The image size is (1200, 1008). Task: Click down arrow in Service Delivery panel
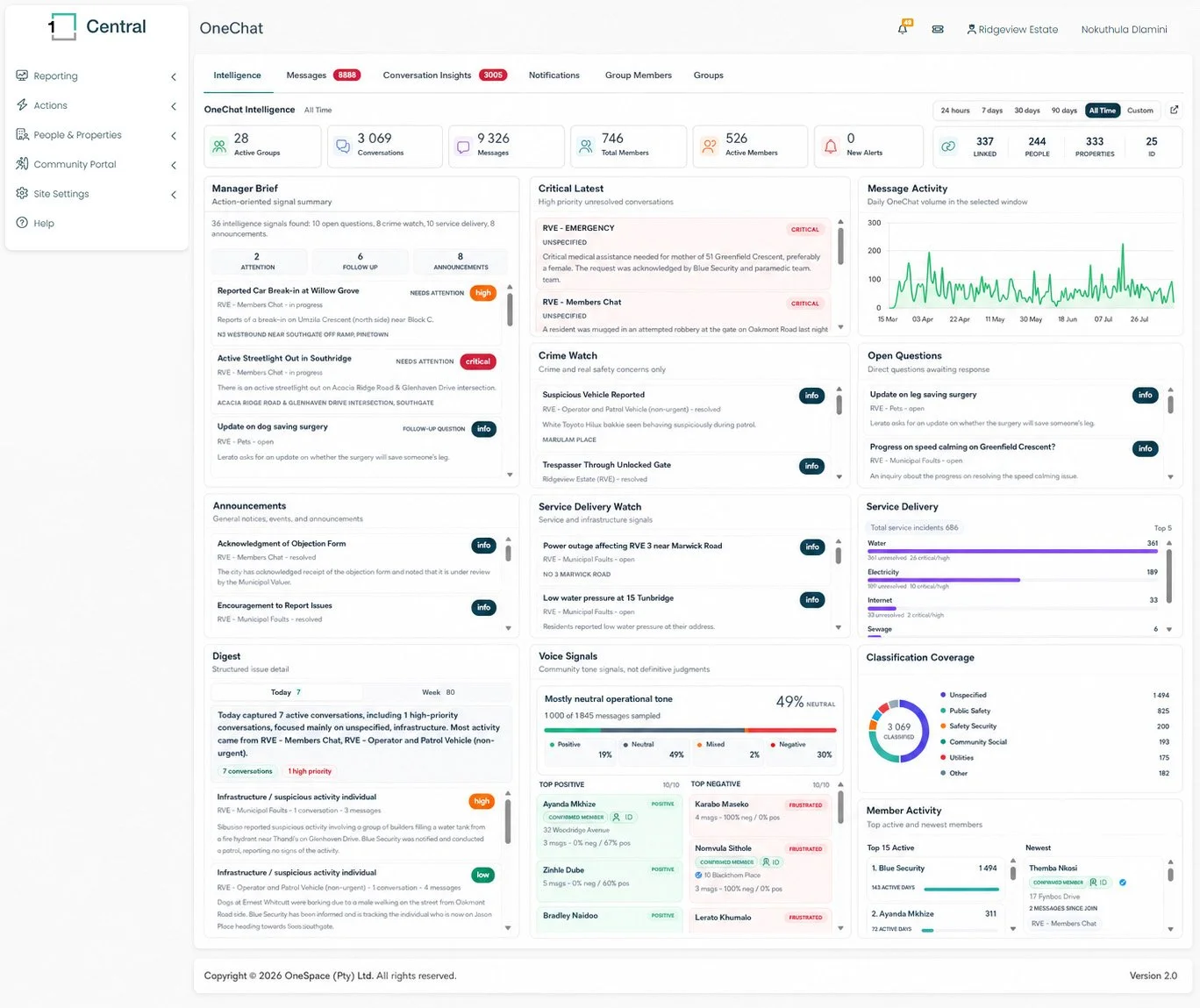(1169, 629)
